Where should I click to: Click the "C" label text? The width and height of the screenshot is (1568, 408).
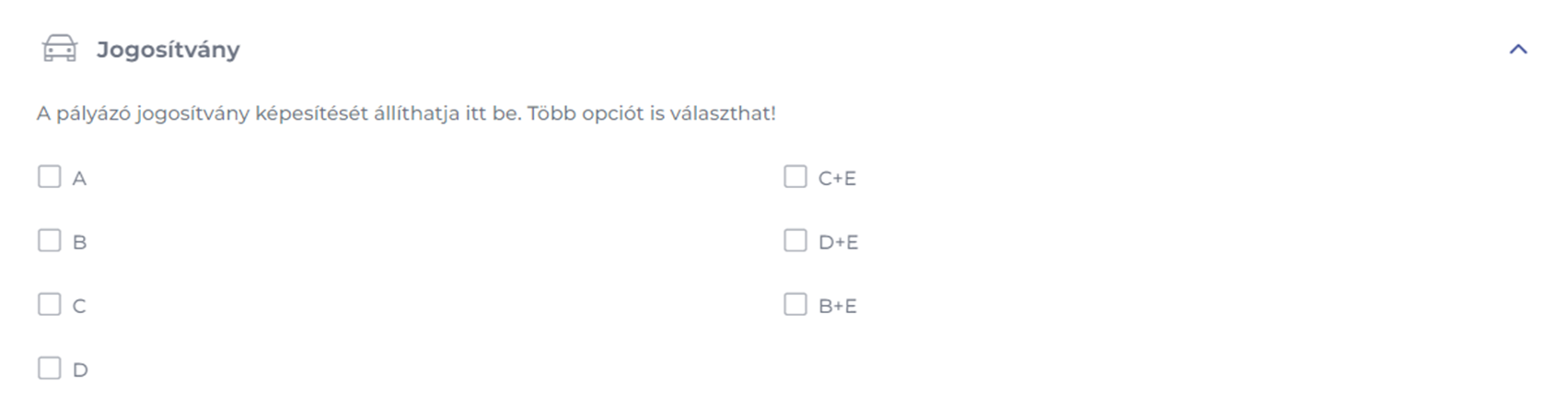point(79,307)
